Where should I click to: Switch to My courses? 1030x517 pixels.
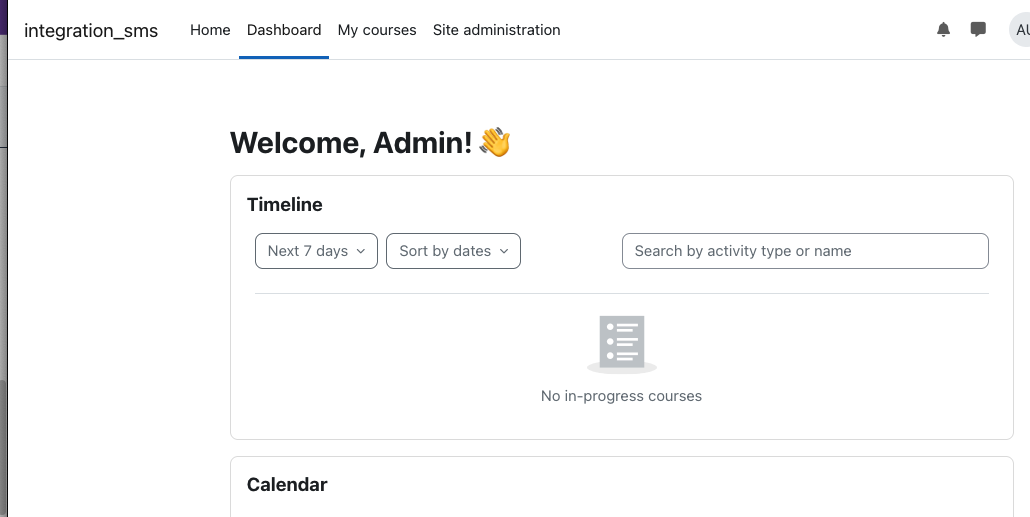tap(377, 30)
